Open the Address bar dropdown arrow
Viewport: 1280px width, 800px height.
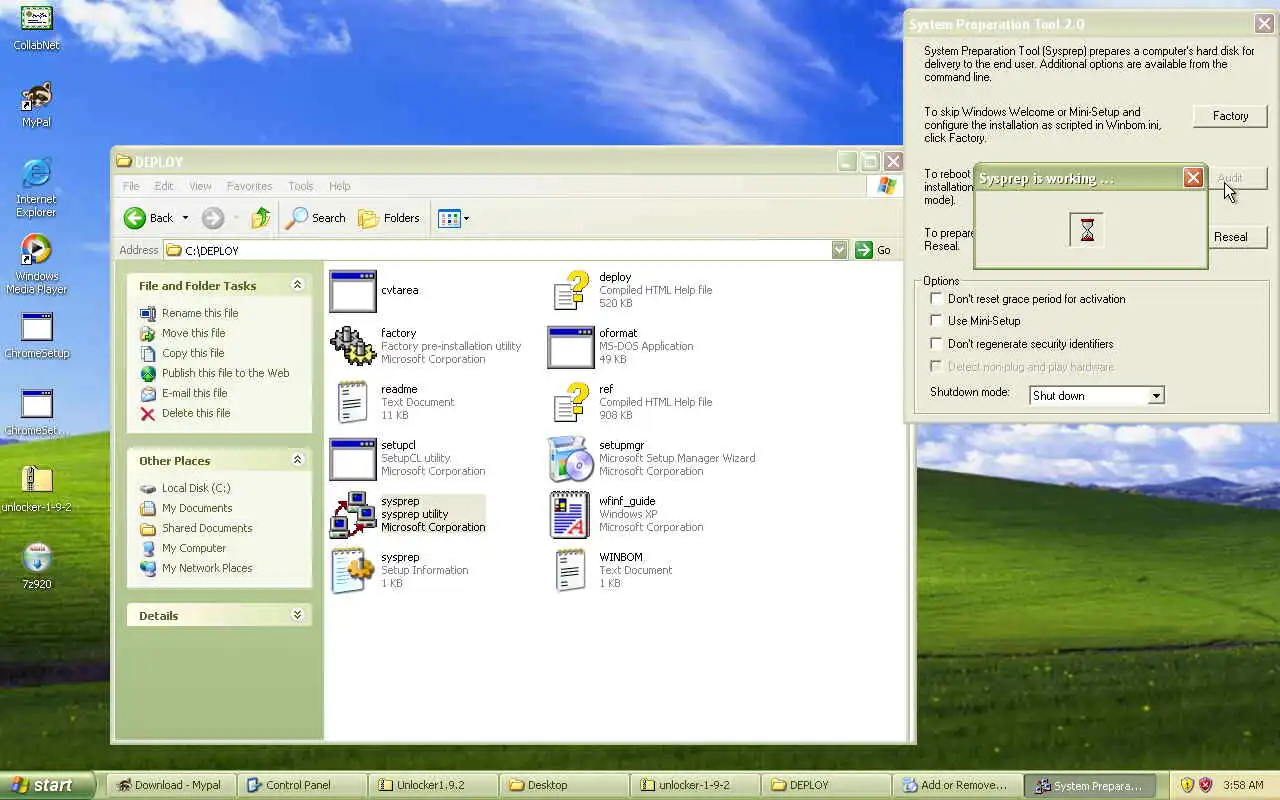(840, 250)
